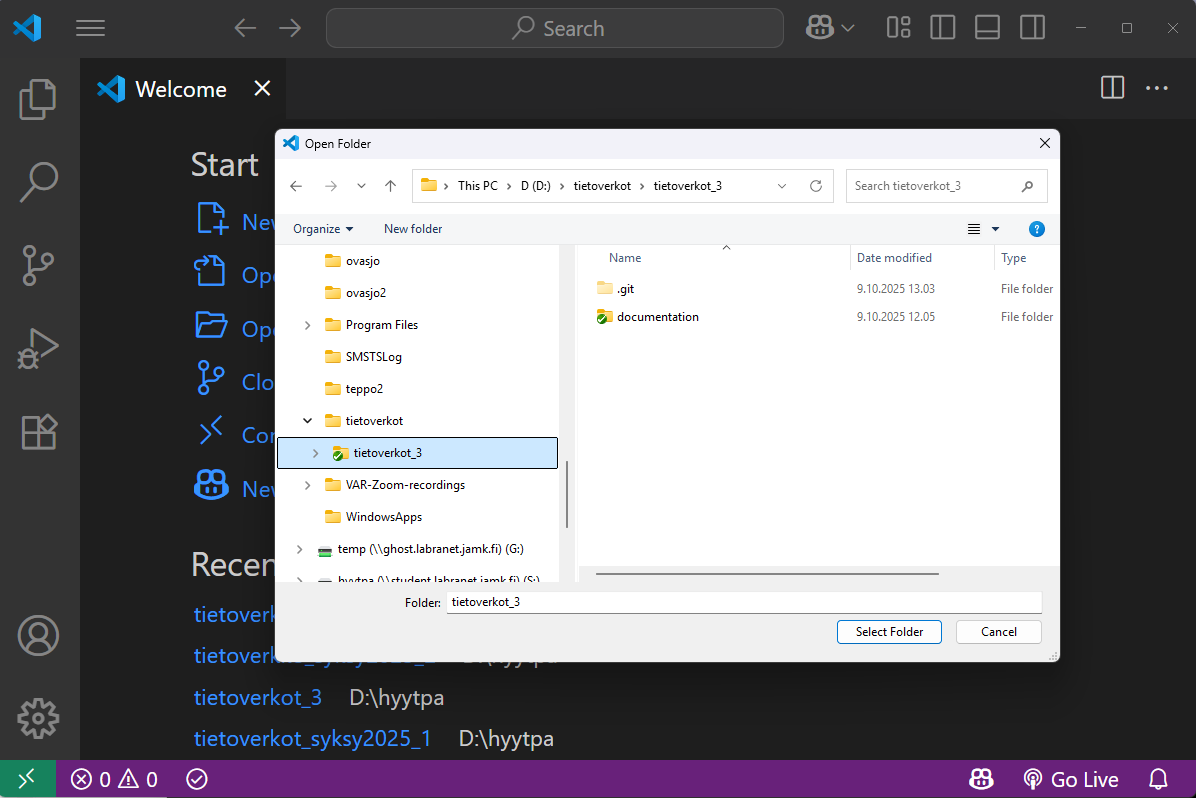The height and width of the screenshot is (798, 1196).
Task: Open the Organize menu
Action: click(x=322, y=229)
